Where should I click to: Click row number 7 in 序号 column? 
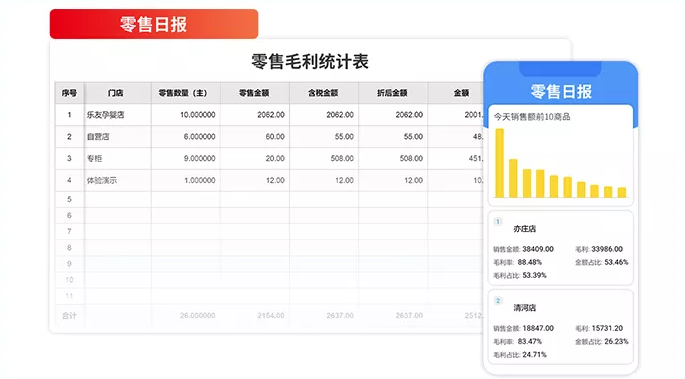tap(69, 231)
